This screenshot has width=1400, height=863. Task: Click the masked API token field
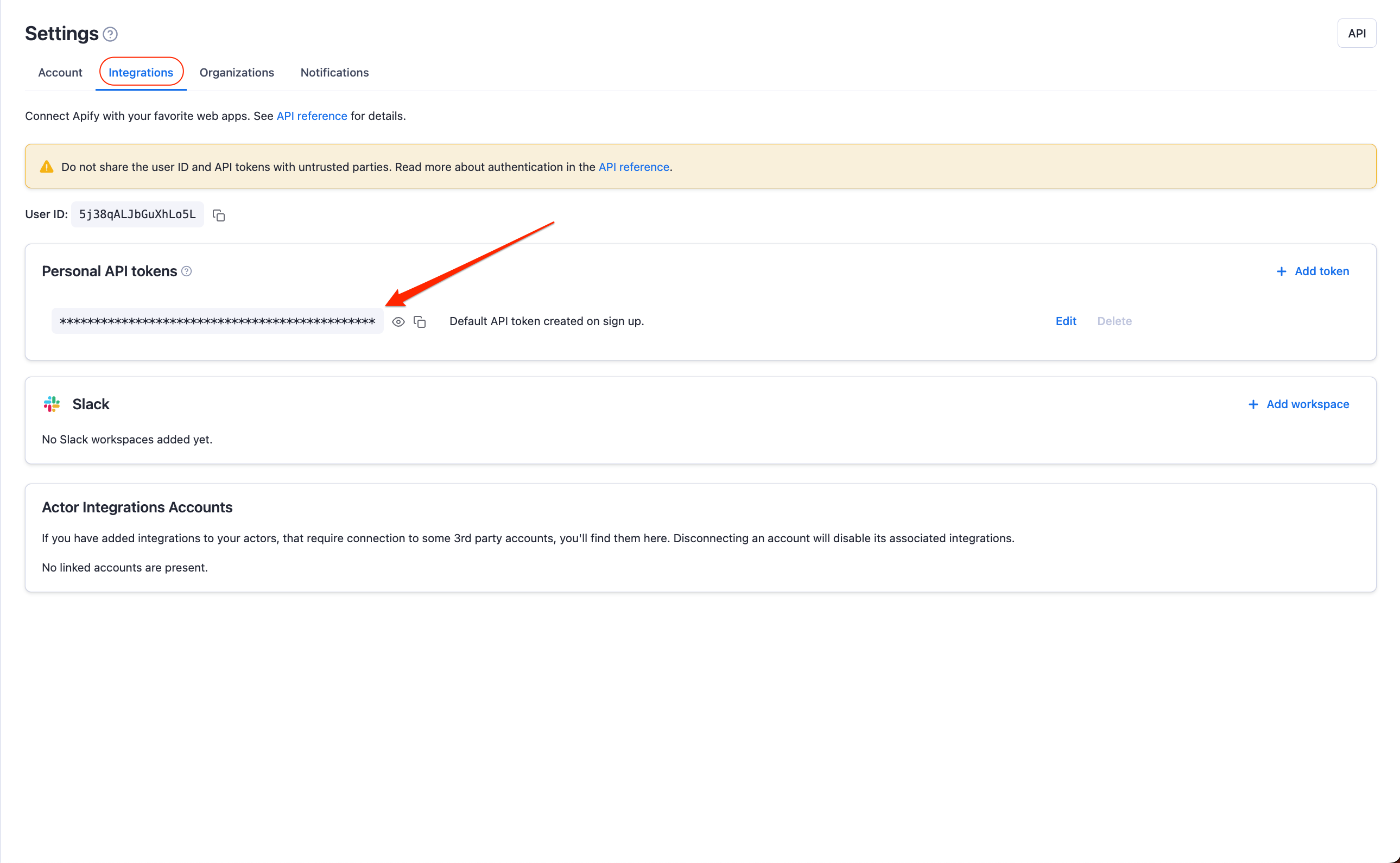218,321
